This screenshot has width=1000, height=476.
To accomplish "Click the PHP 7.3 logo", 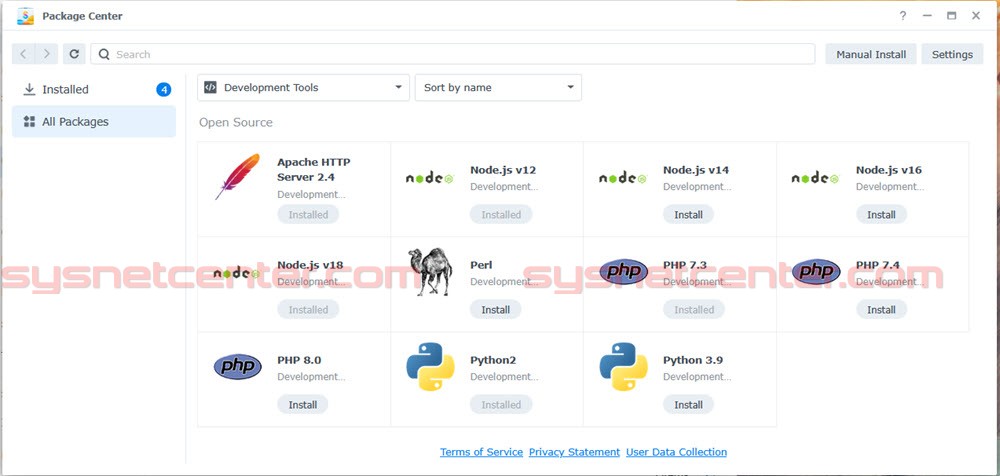I will [623, 272].
